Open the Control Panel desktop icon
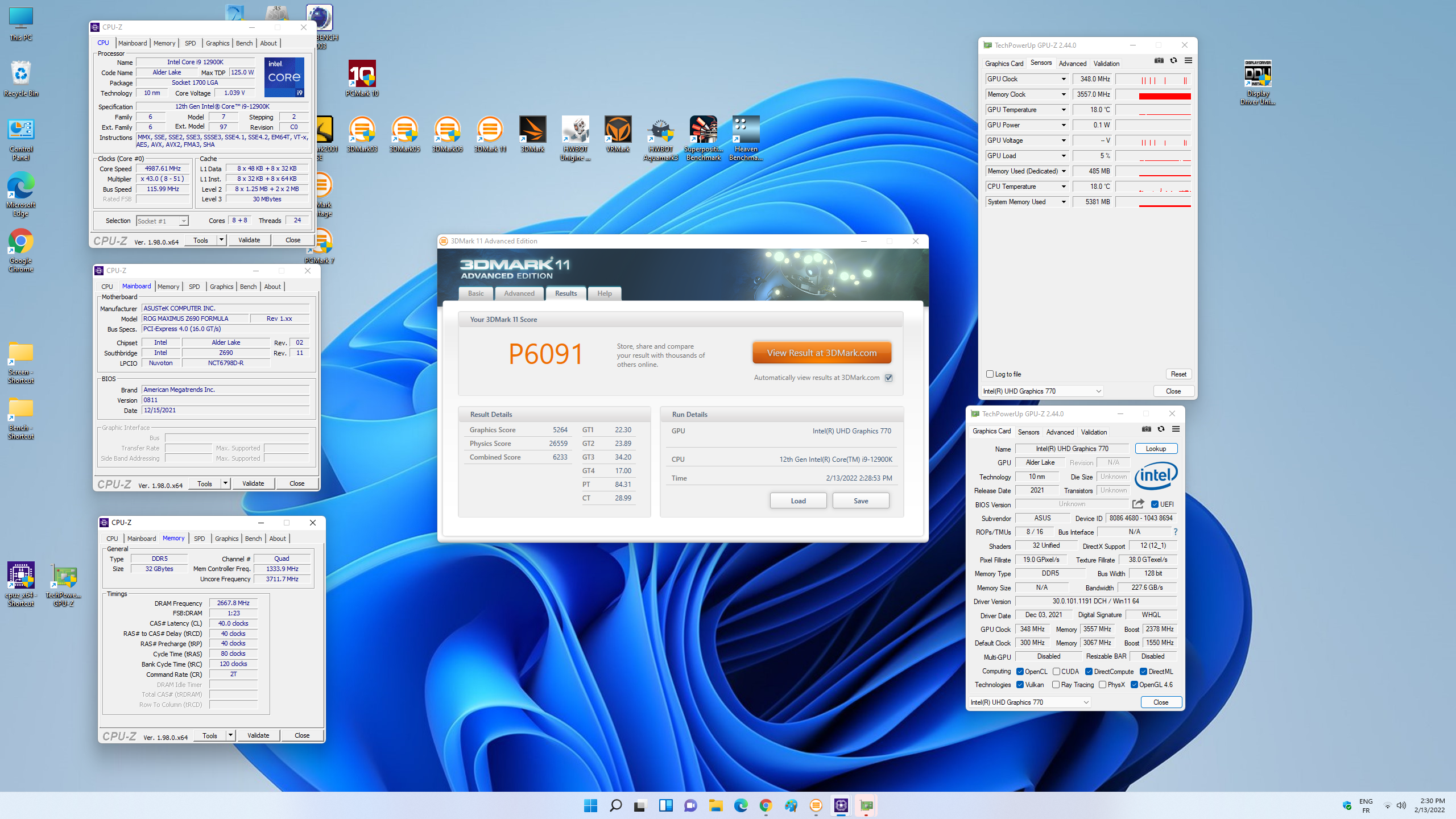Viewport: 1456px width, 819px height. click(21, 139)
